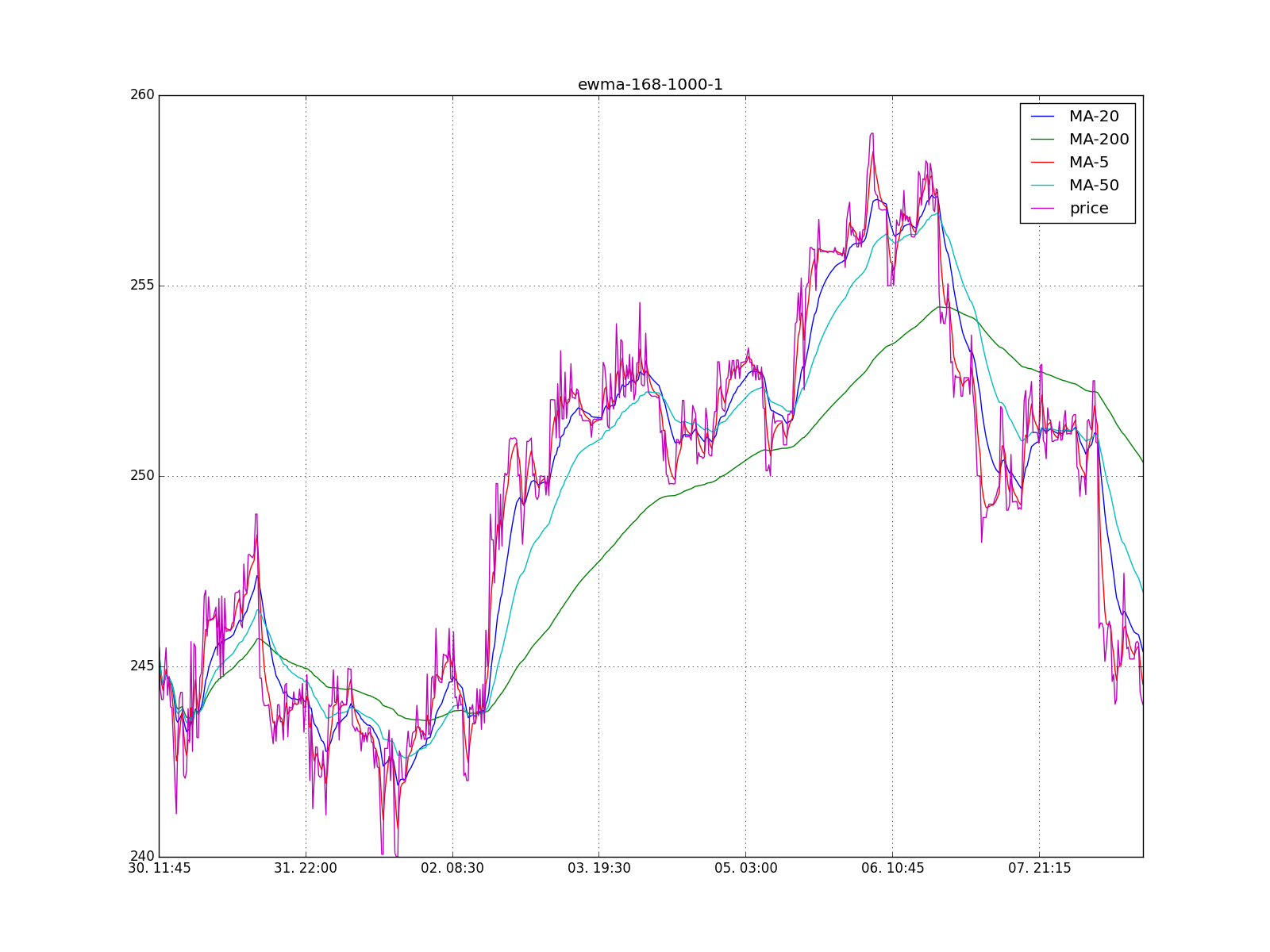Screen dimensions: 1270x952
Task: Click the magenta price legend line sample
Action: point(1043,209)
